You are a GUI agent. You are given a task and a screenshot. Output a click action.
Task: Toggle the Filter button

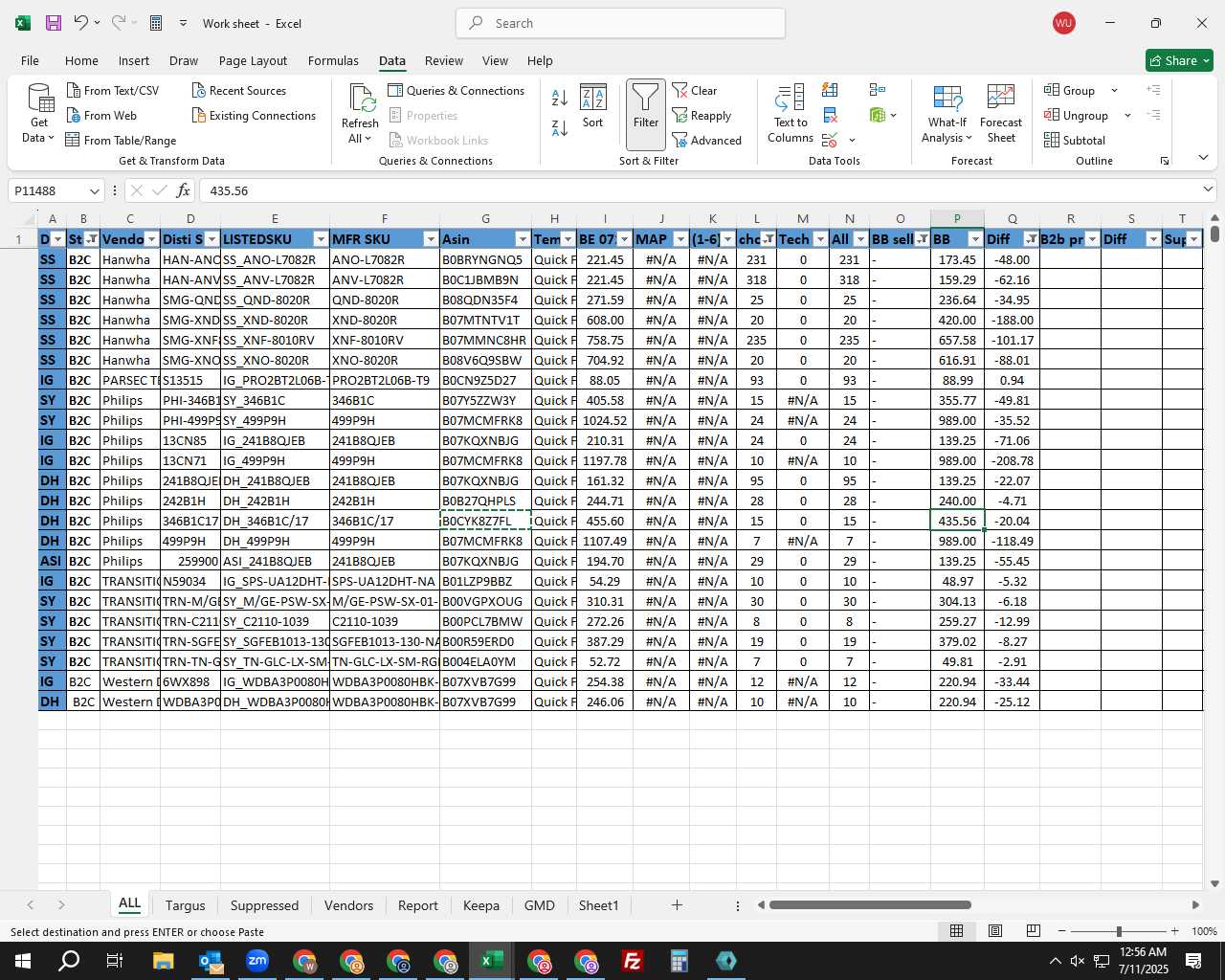[x=646, y=114]
